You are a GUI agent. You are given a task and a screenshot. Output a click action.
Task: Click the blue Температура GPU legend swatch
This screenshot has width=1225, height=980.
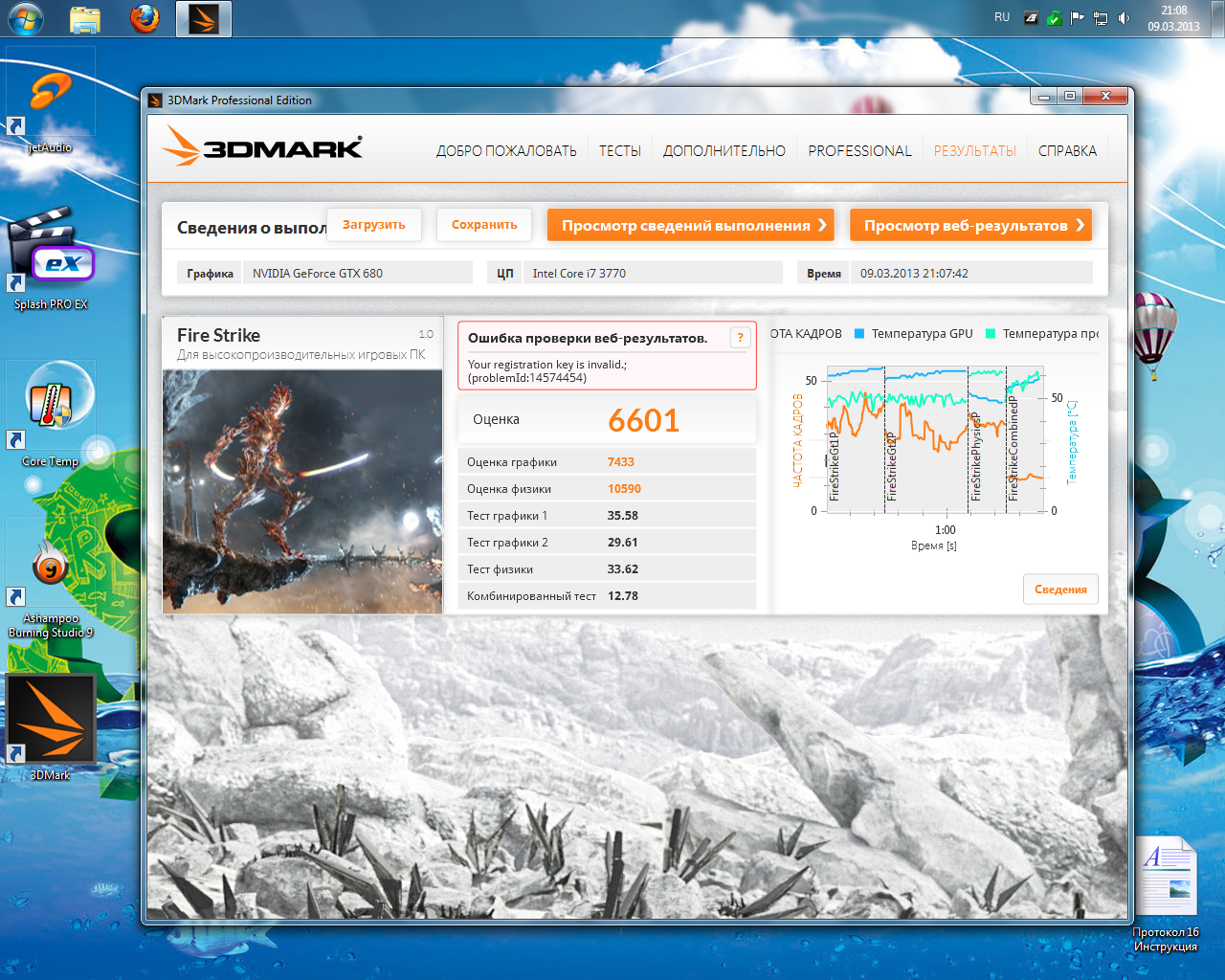pos(859,334)
